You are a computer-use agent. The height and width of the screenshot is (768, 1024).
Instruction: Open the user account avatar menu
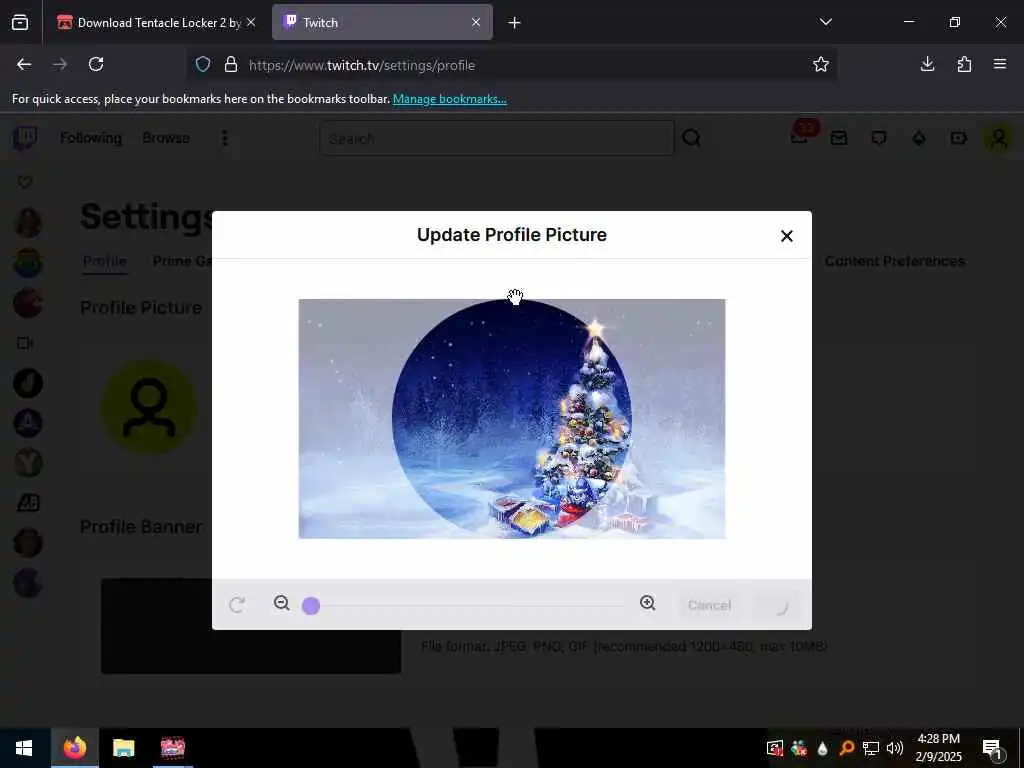[x=999, y=138]
